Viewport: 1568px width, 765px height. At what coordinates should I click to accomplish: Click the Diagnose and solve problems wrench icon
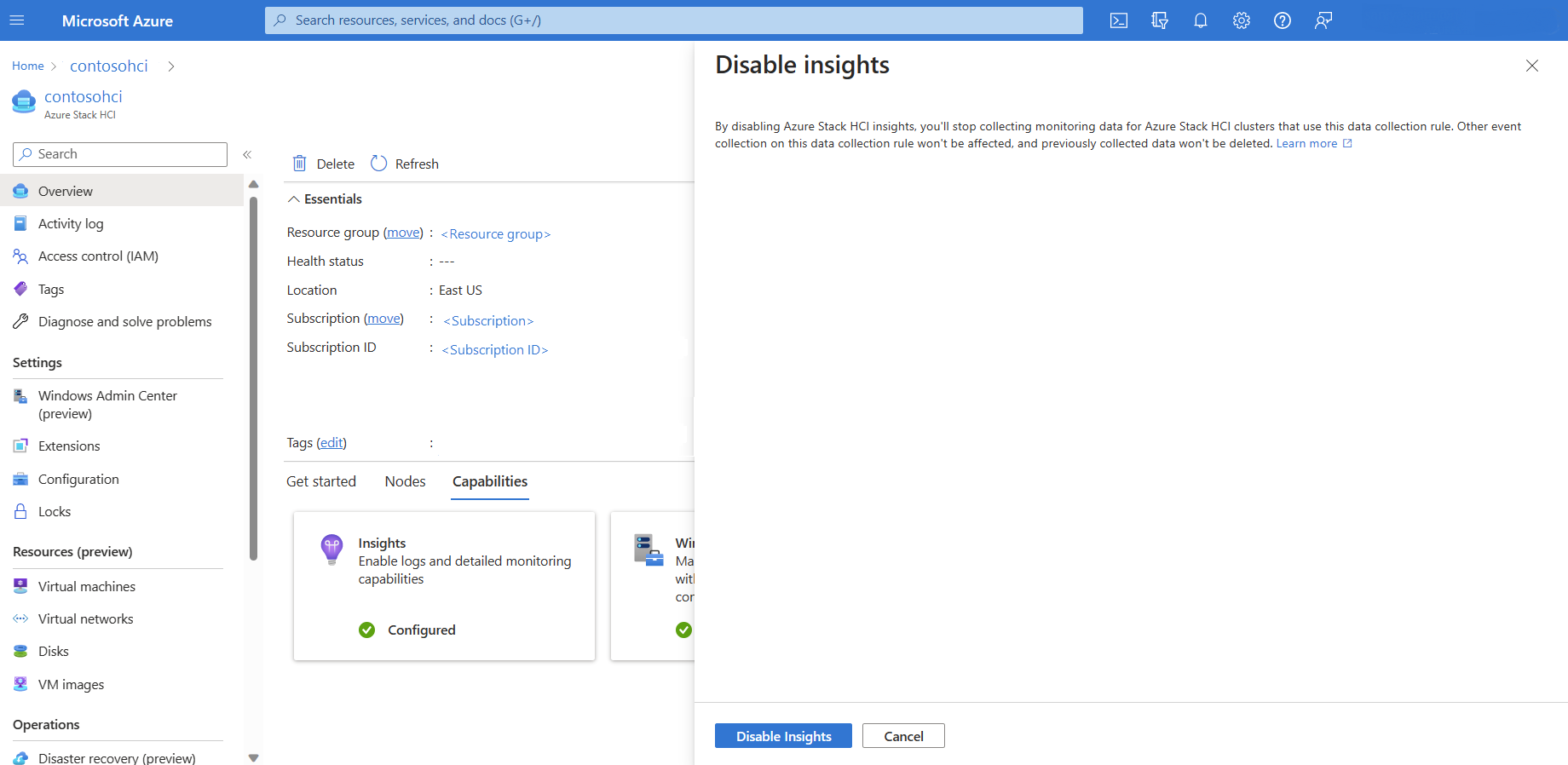coord(20,321)
